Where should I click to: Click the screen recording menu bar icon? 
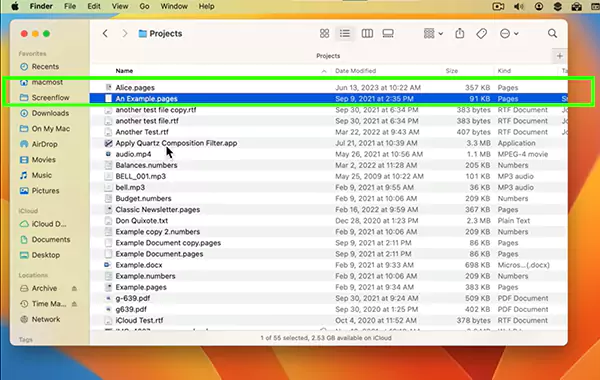point(498,7)
